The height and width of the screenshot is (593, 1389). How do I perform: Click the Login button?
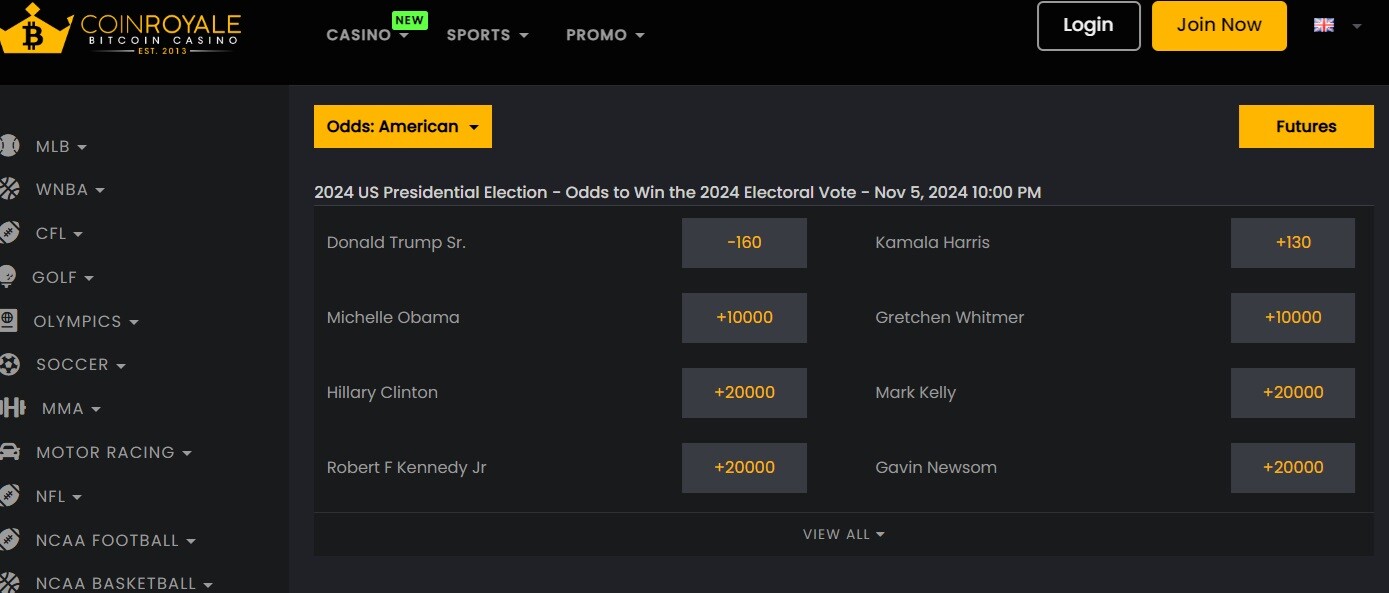[1089, 26]
